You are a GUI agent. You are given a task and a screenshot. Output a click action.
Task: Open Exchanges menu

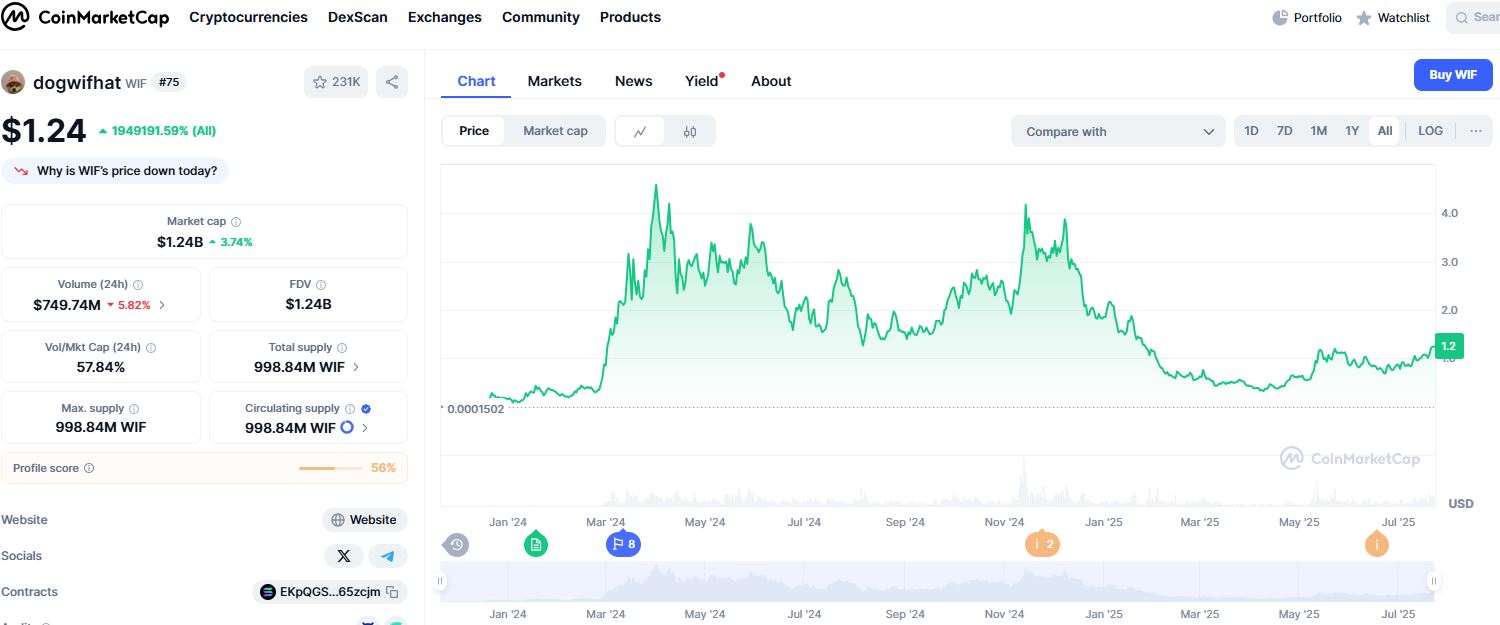pyautogui.click(x=445, y=17)
